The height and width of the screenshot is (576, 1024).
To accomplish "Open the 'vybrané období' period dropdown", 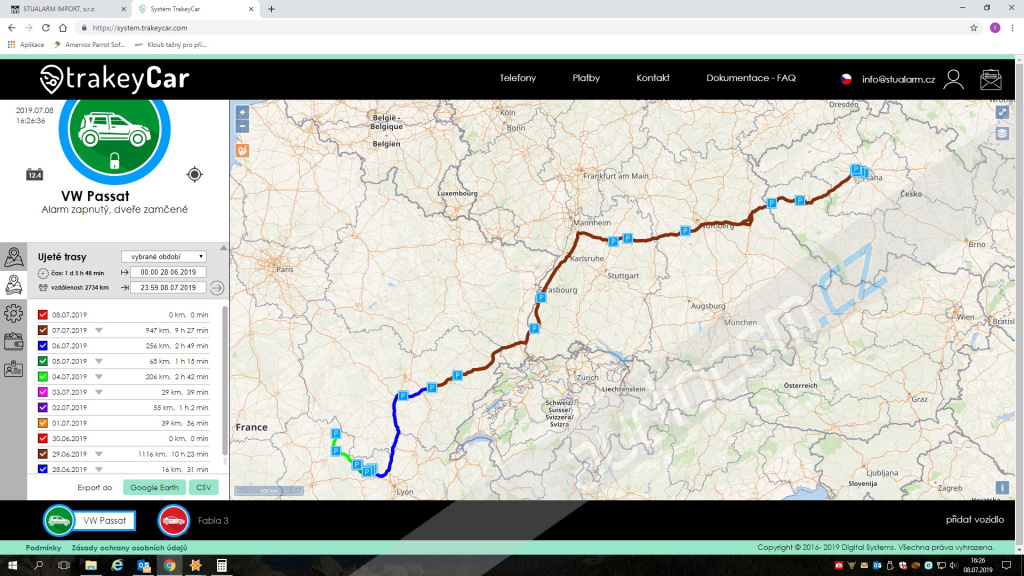I will coord(164,257).
